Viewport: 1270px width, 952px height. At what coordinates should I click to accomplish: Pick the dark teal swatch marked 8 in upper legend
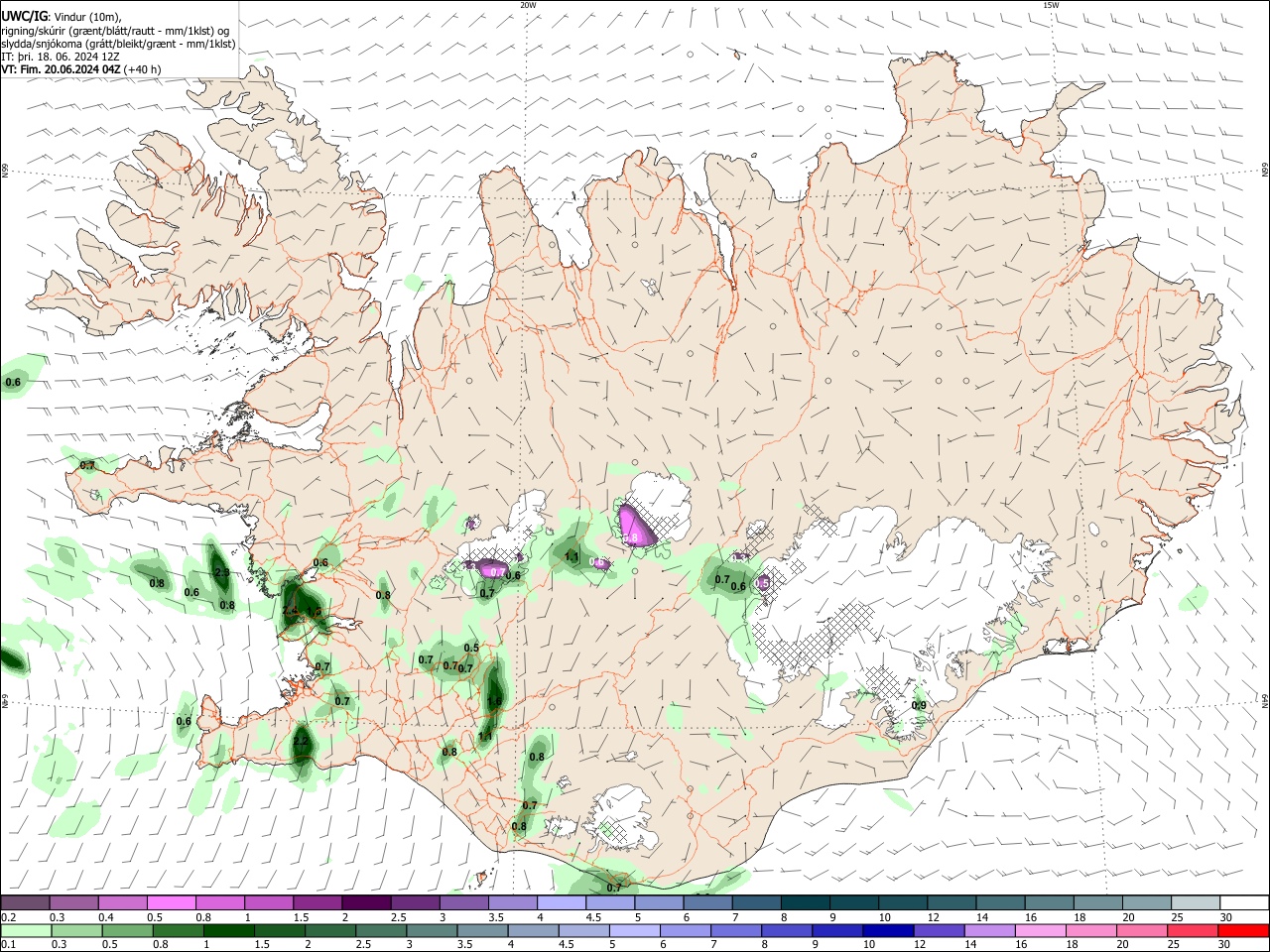[x=804, y=902]
